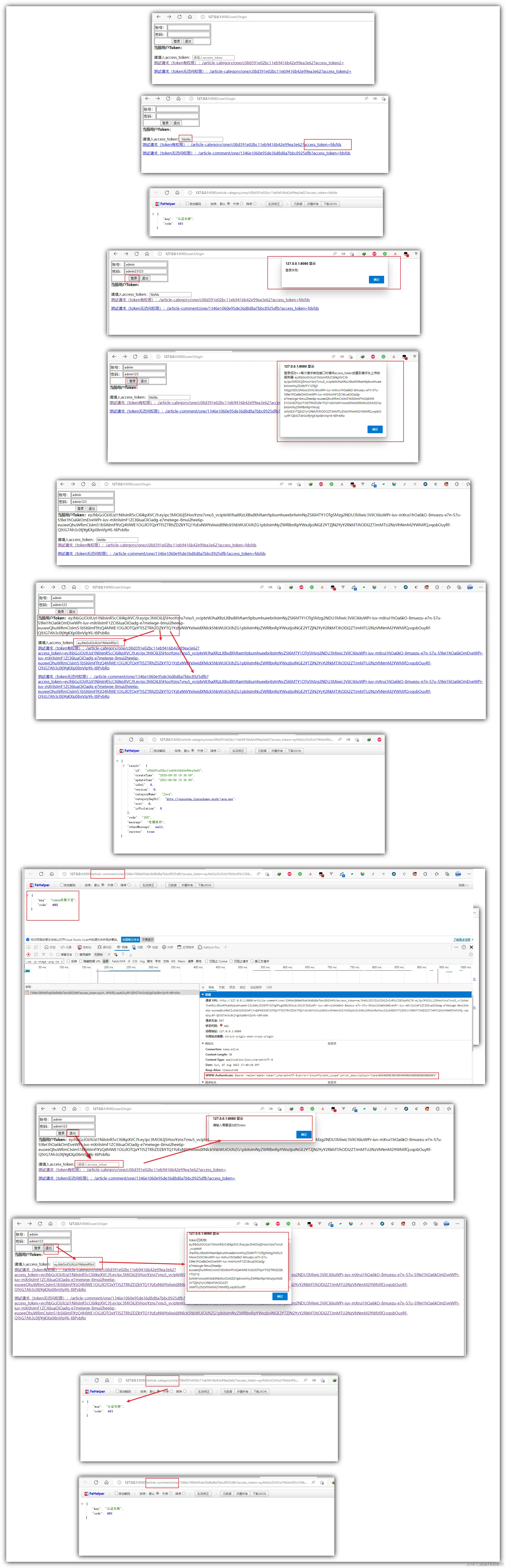
Task: Click the Fetch/XHR network filter
Action: click(x=119, y=961)
